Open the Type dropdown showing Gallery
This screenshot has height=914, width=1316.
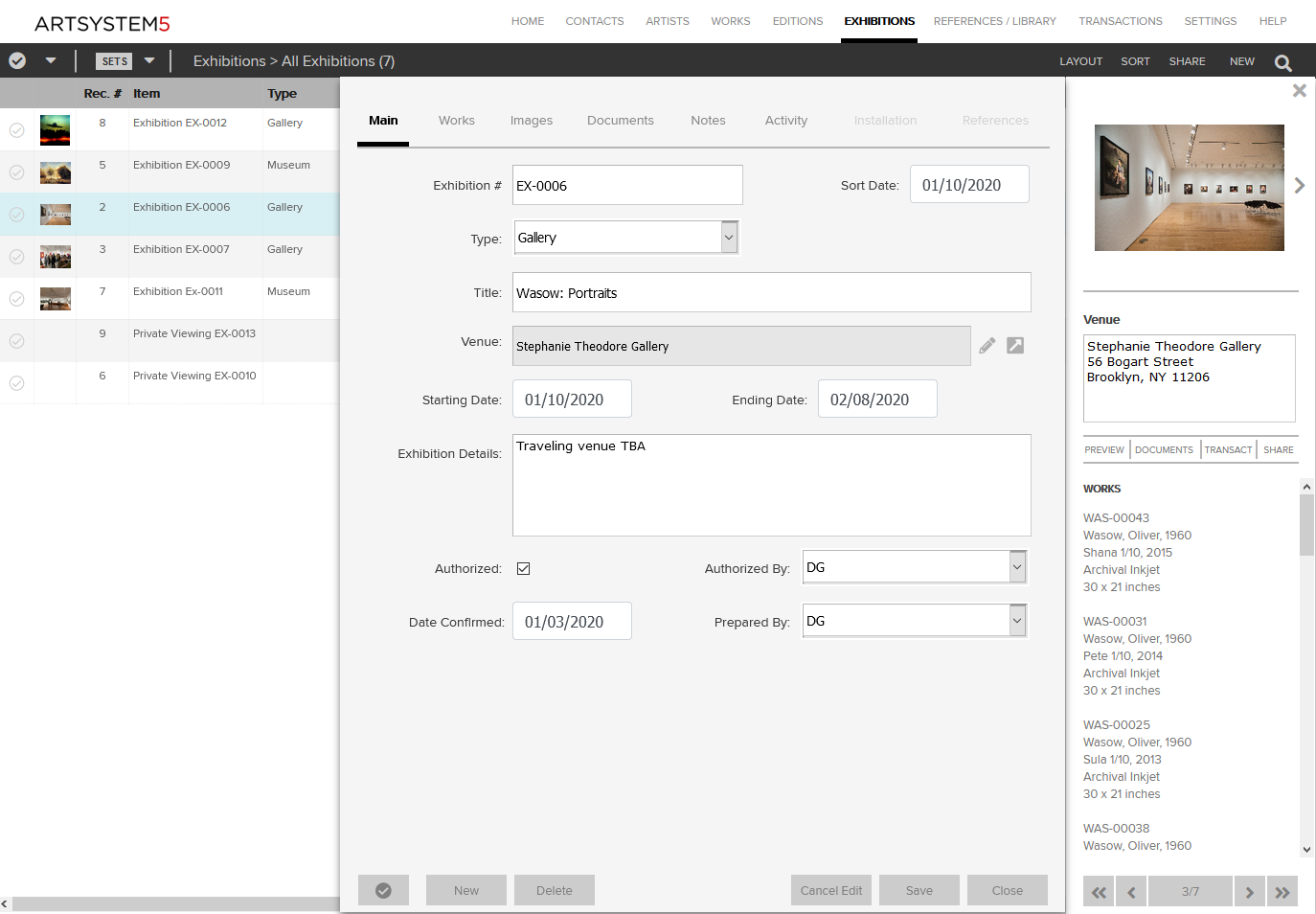click(729, 238)
